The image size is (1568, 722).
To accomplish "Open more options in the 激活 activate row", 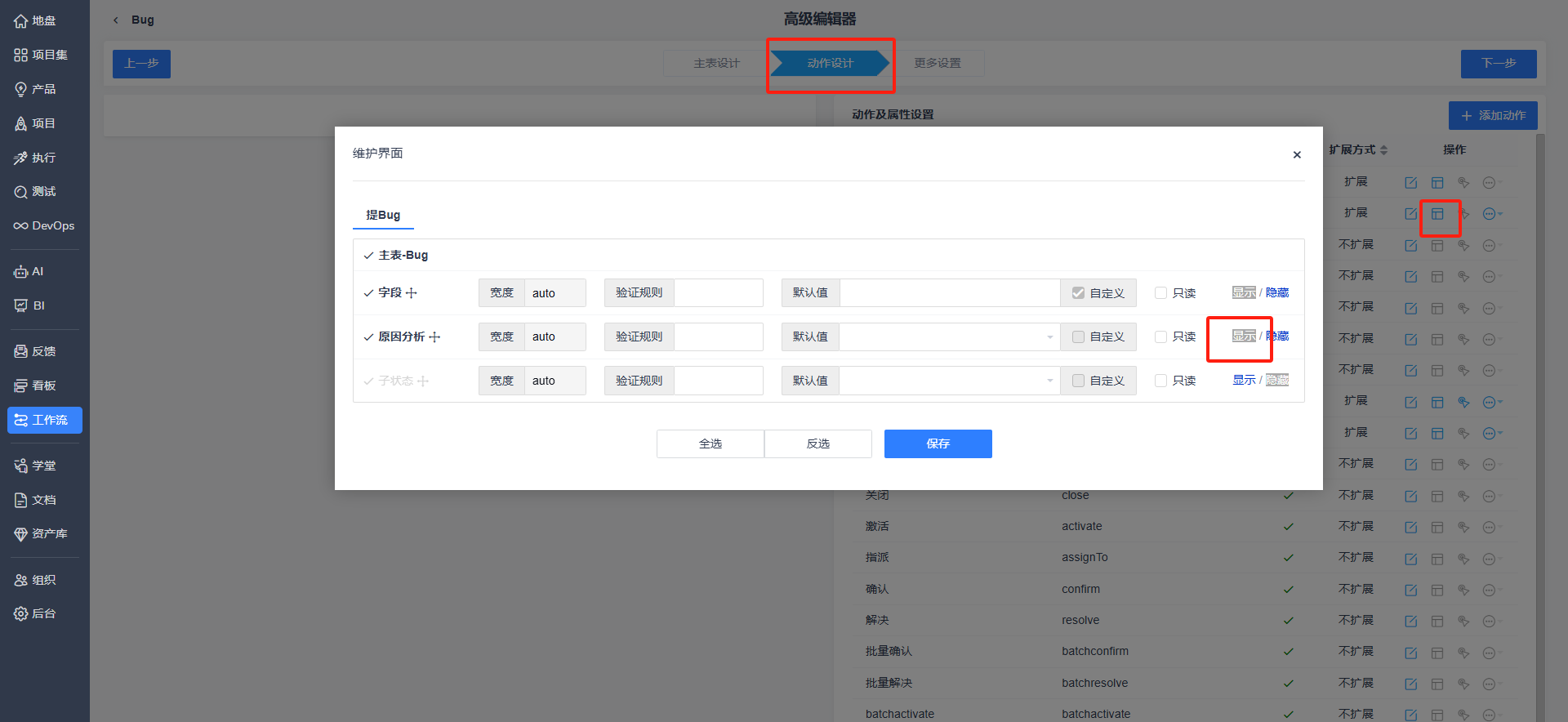I will tap(1491, 528).
